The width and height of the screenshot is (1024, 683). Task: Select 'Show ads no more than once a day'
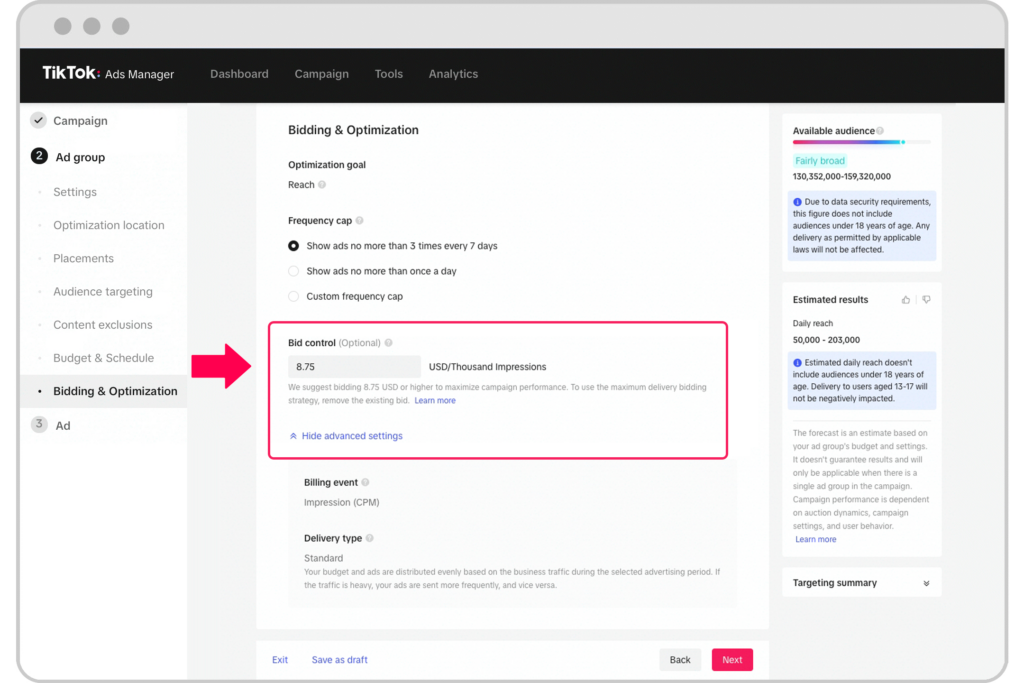click(x=294, y=271)
